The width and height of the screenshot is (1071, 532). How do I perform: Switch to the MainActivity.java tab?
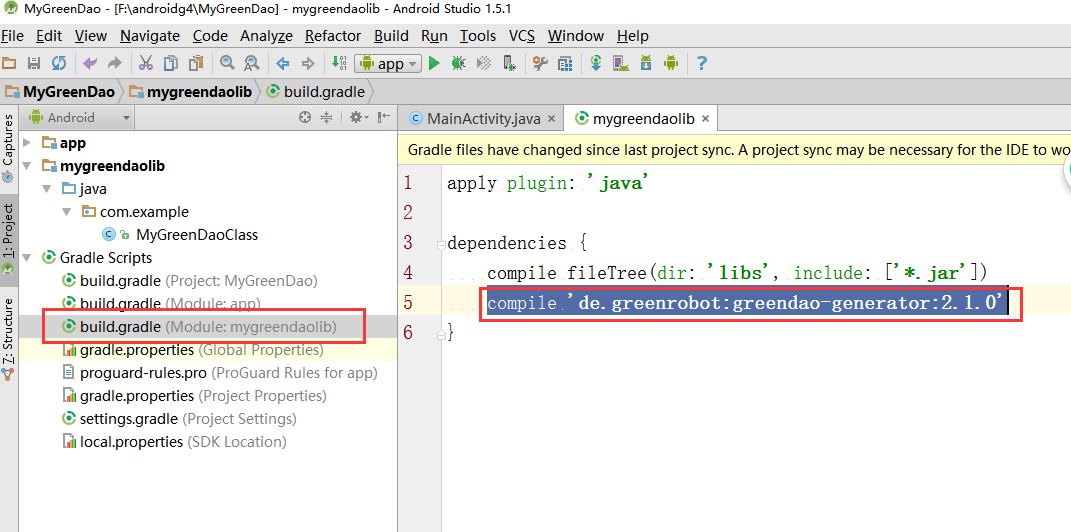[x=482, y=119]
